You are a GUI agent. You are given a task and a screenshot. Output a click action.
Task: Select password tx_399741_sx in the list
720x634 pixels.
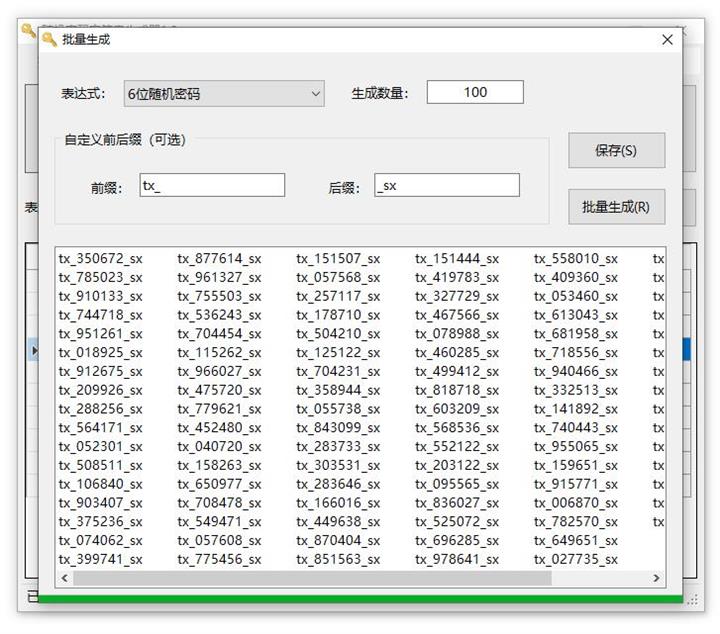click(x=101, y=560)
